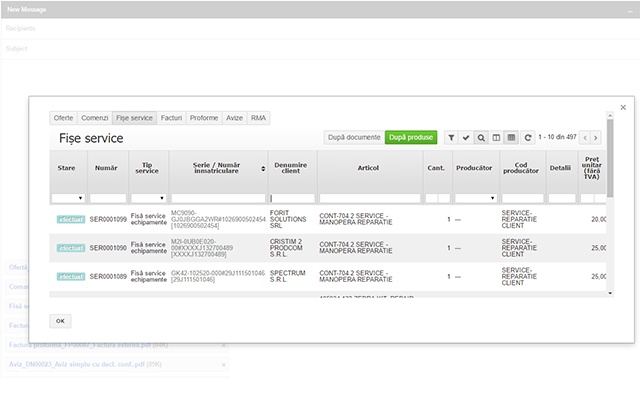Click the Articol filter input
This screenshot has height=400, width=640.
tap(370, 198)
